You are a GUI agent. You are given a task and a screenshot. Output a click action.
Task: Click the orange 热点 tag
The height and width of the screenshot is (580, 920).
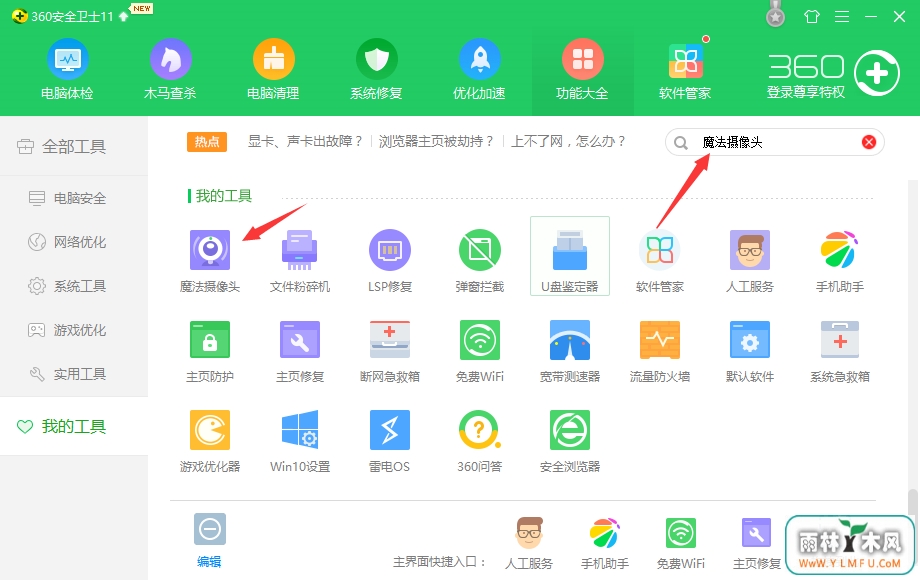click(x=207, y=141)
